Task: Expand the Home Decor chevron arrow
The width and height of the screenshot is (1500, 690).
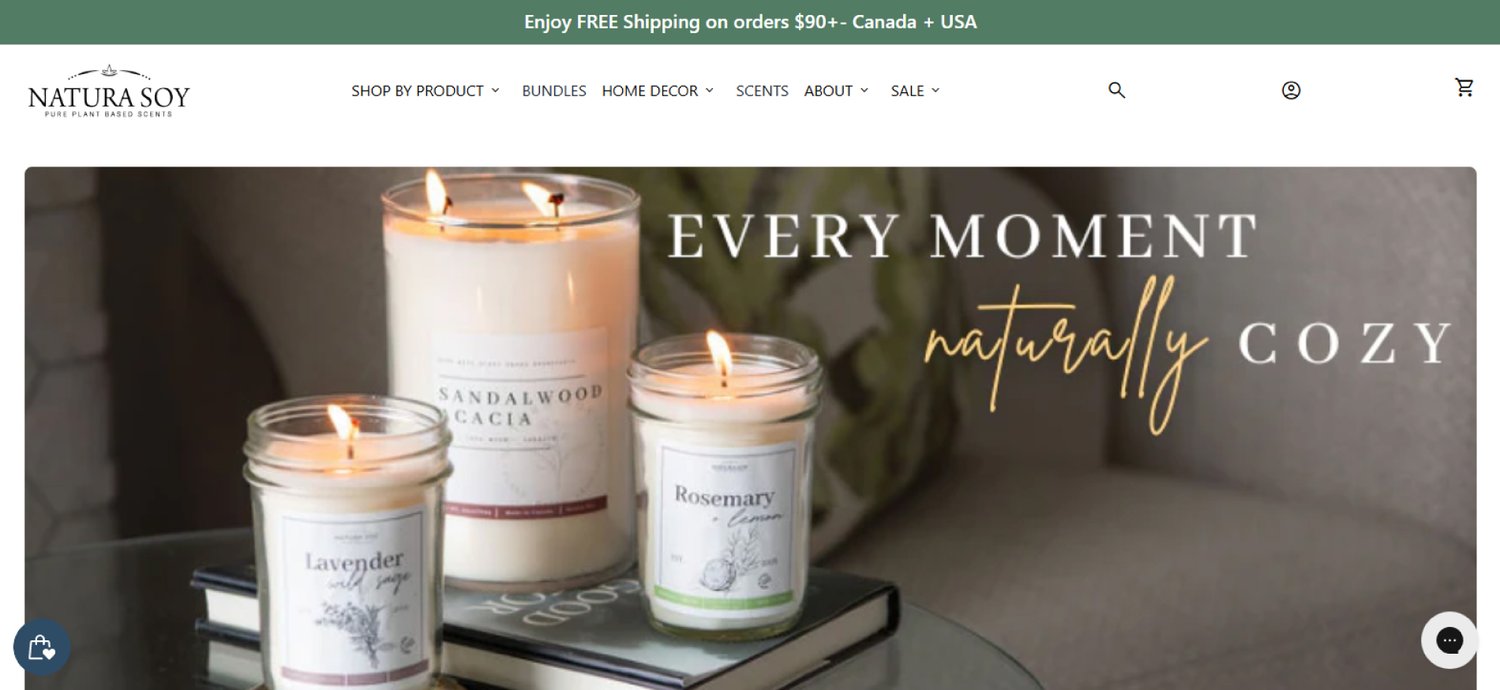Action: (709, 90)
